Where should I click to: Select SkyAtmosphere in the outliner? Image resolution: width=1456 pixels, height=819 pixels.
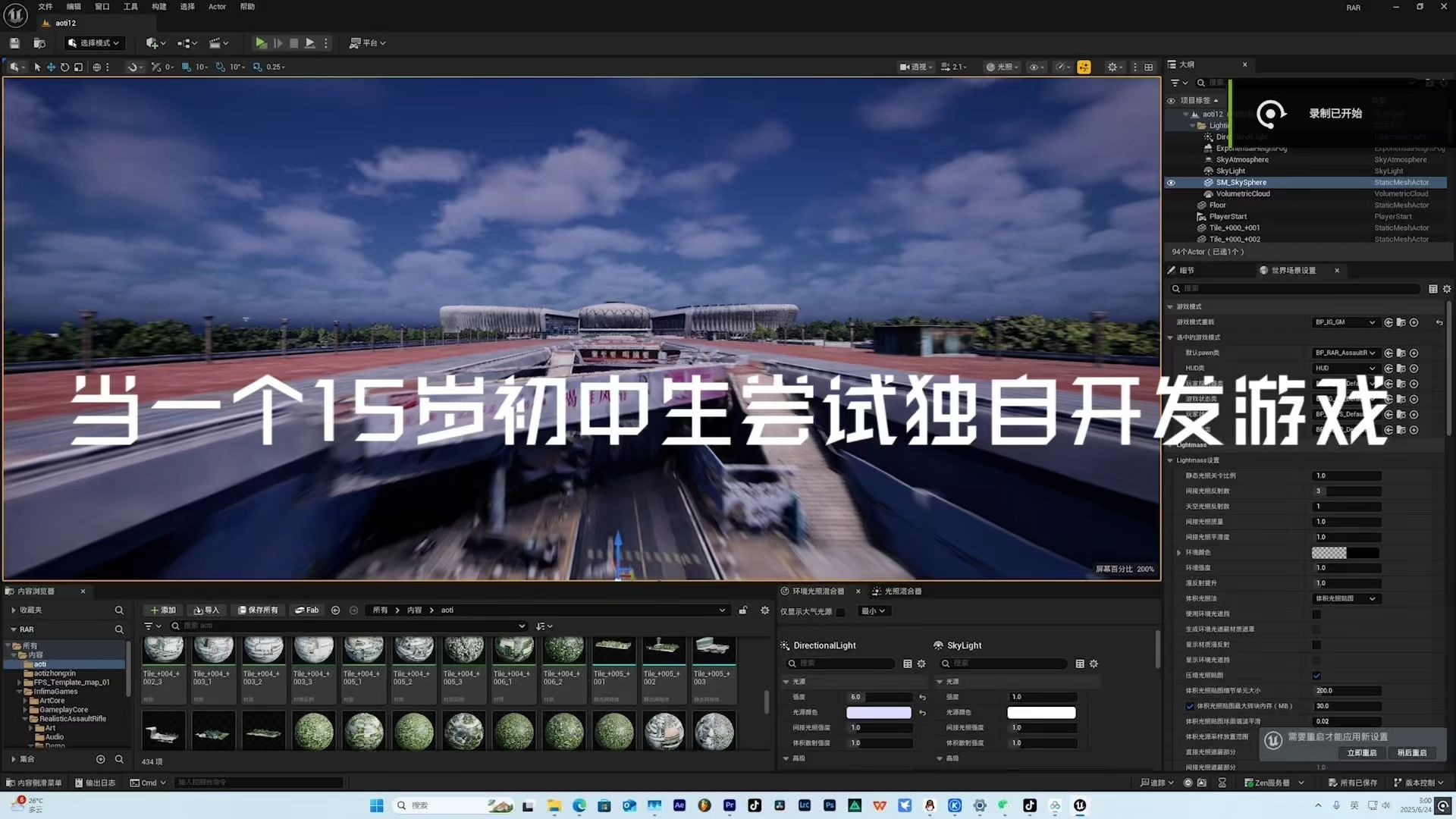point(1242,160)
